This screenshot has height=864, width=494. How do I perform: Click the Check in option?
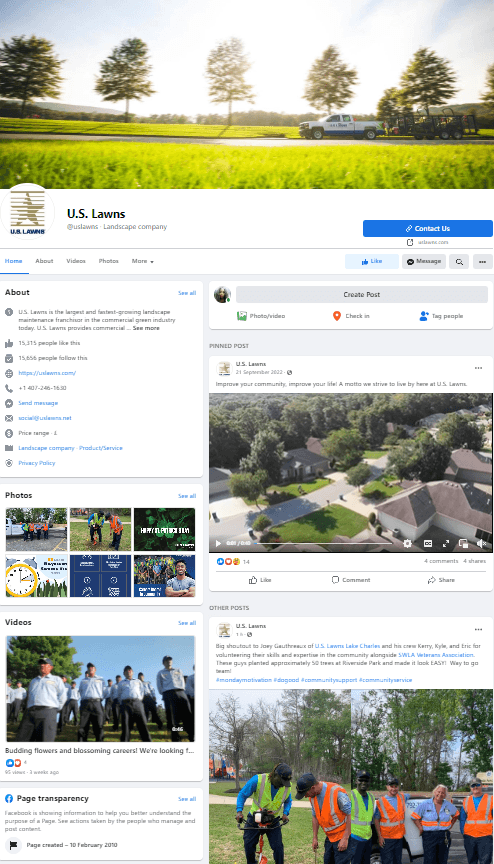pyautogui.click(x=351, y=316)
